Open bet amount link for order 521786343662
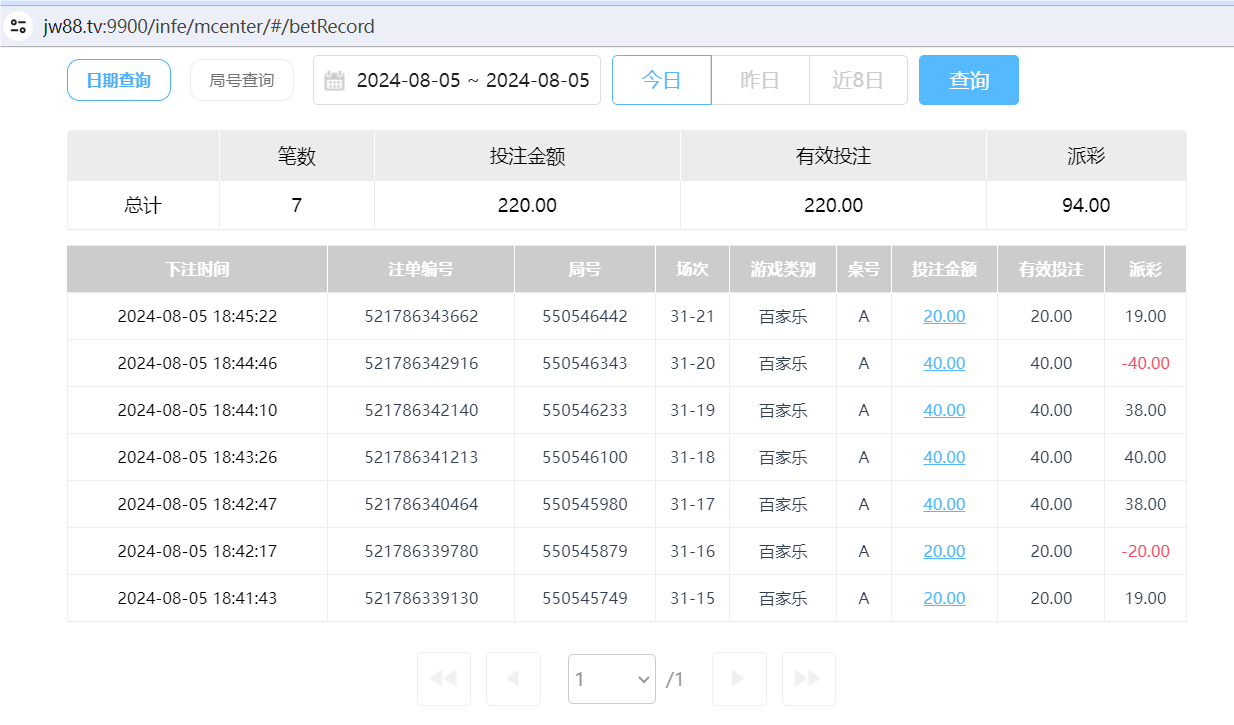Screen dimensions: 1234x725 pyautogui.click(x=943, y=316)
